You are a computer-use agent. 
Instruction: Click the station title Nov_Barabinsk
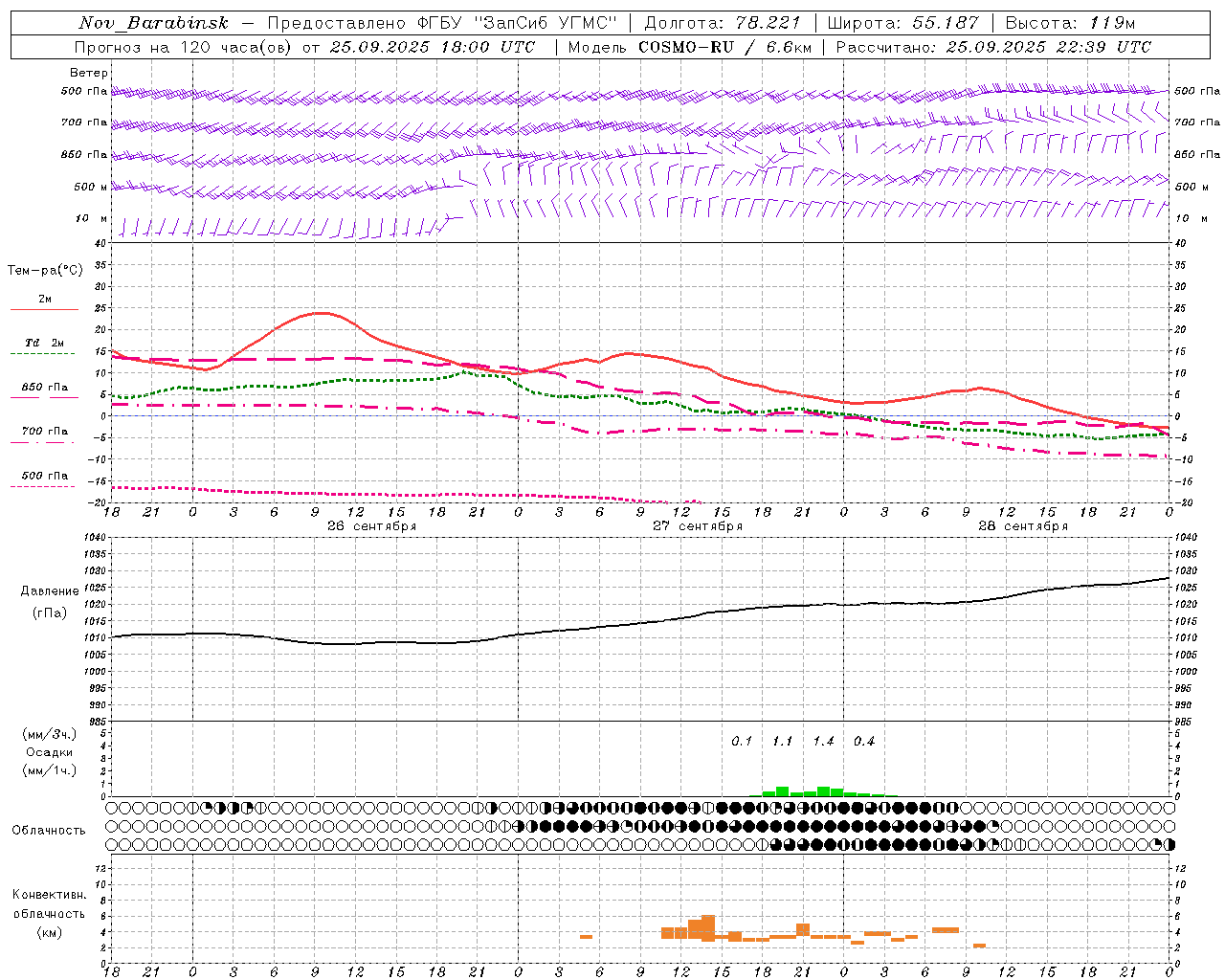(x=153, y=23)
